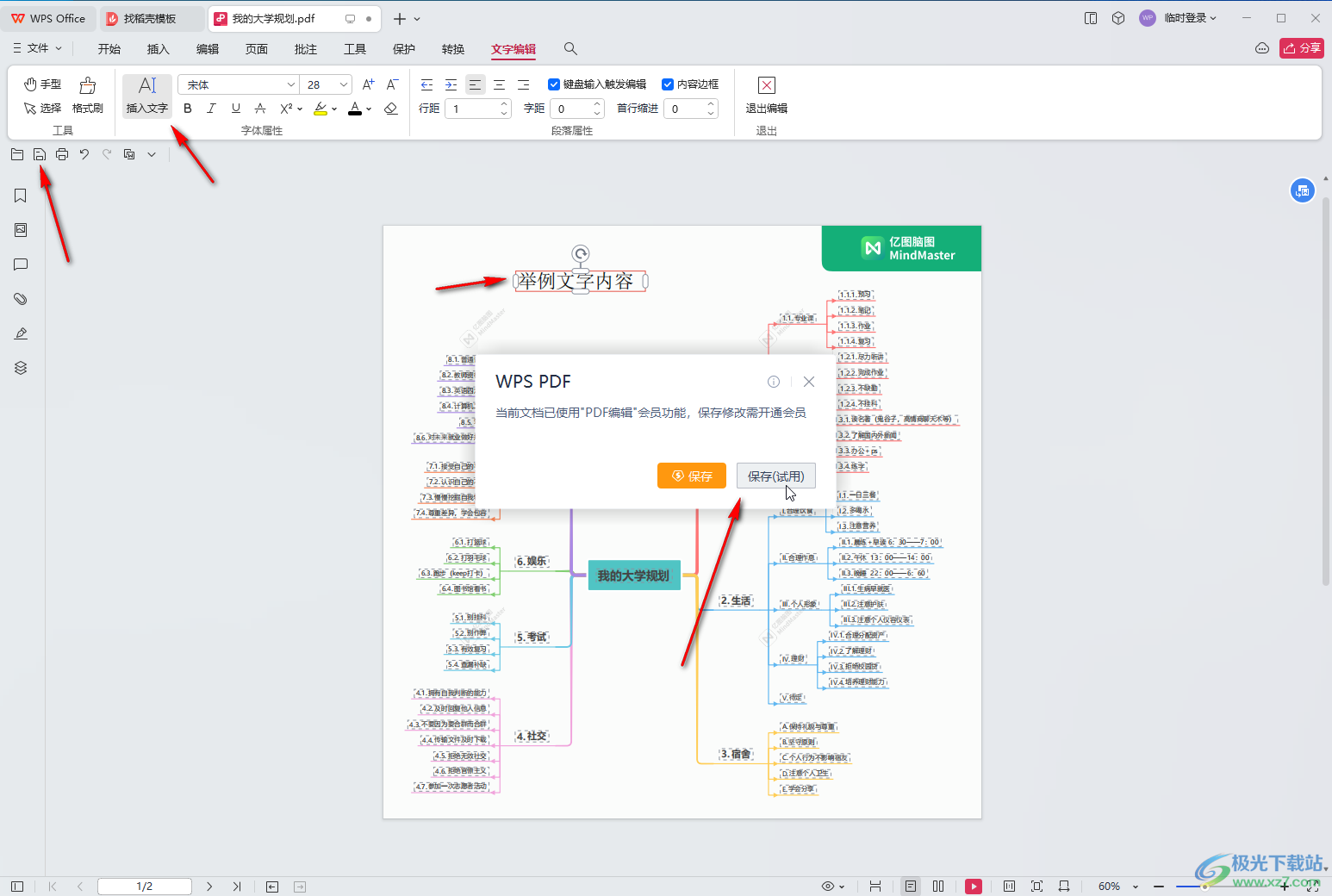1332x896 pixels.
Task: Switch to the 转换 tab
Action: 453,49
